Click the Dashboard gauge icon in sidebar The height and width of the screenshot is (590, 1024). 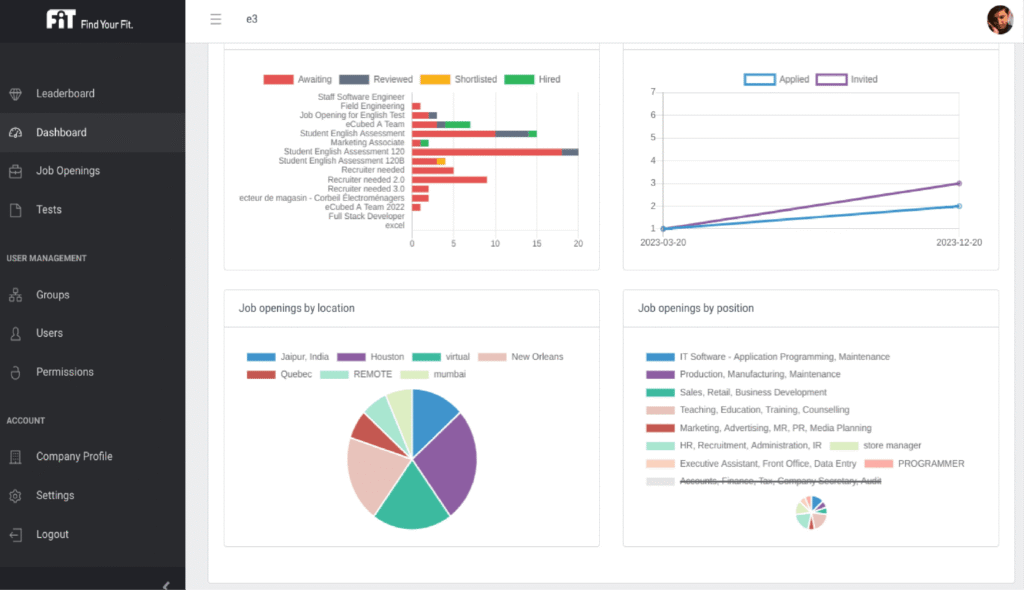coord(15,133)
